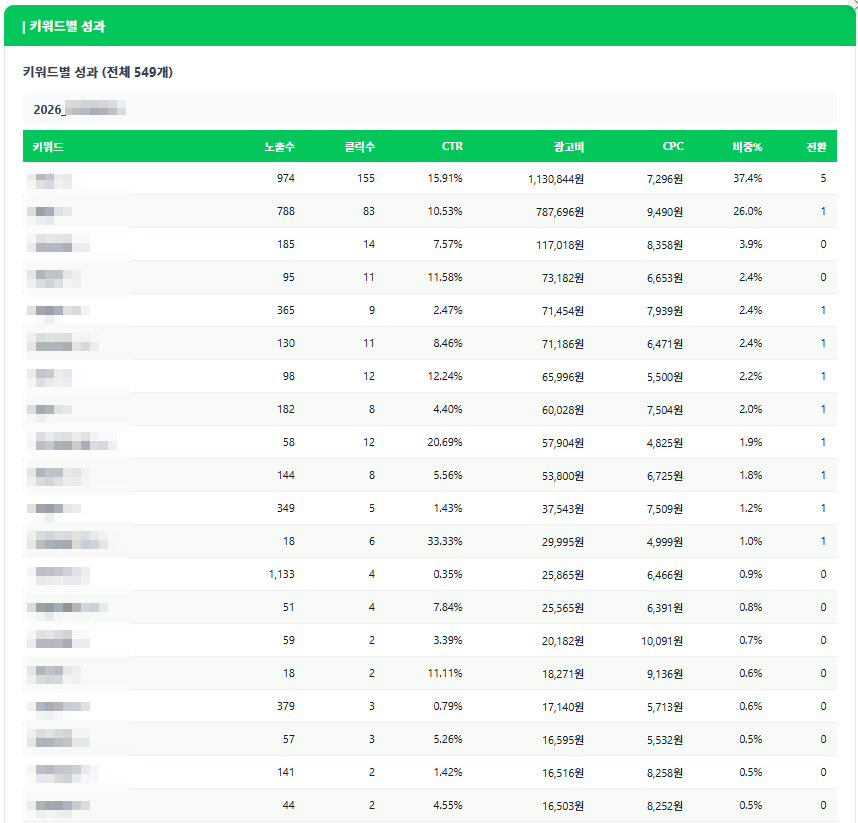This screenshot has height=823, width=858.
Task: Click the 60,028원 ad cost cell
Action: [563, 410]
